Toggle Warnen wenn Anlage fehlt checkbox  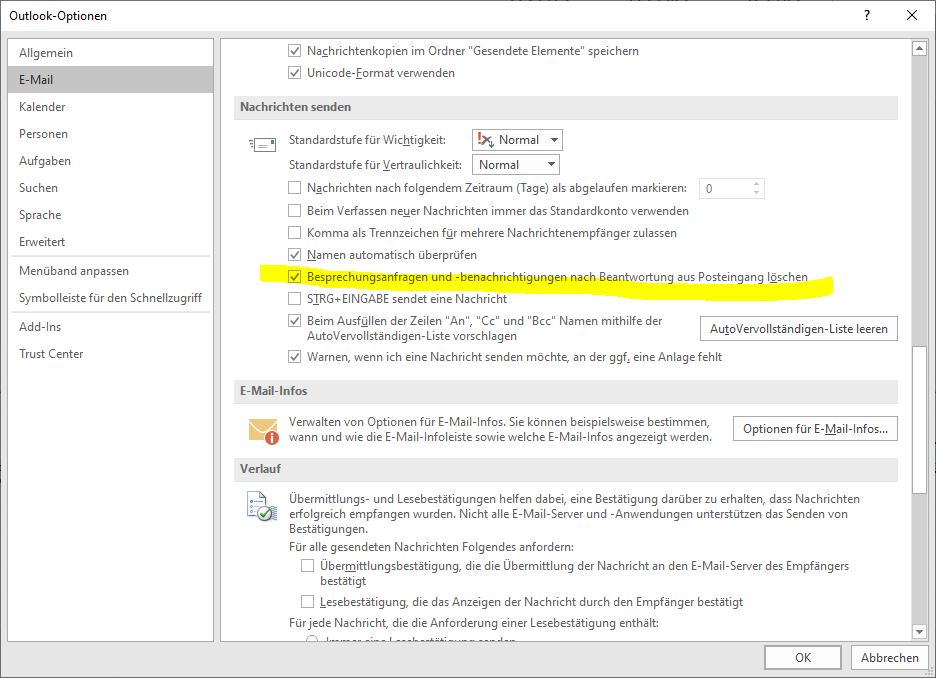coord(294,357)
